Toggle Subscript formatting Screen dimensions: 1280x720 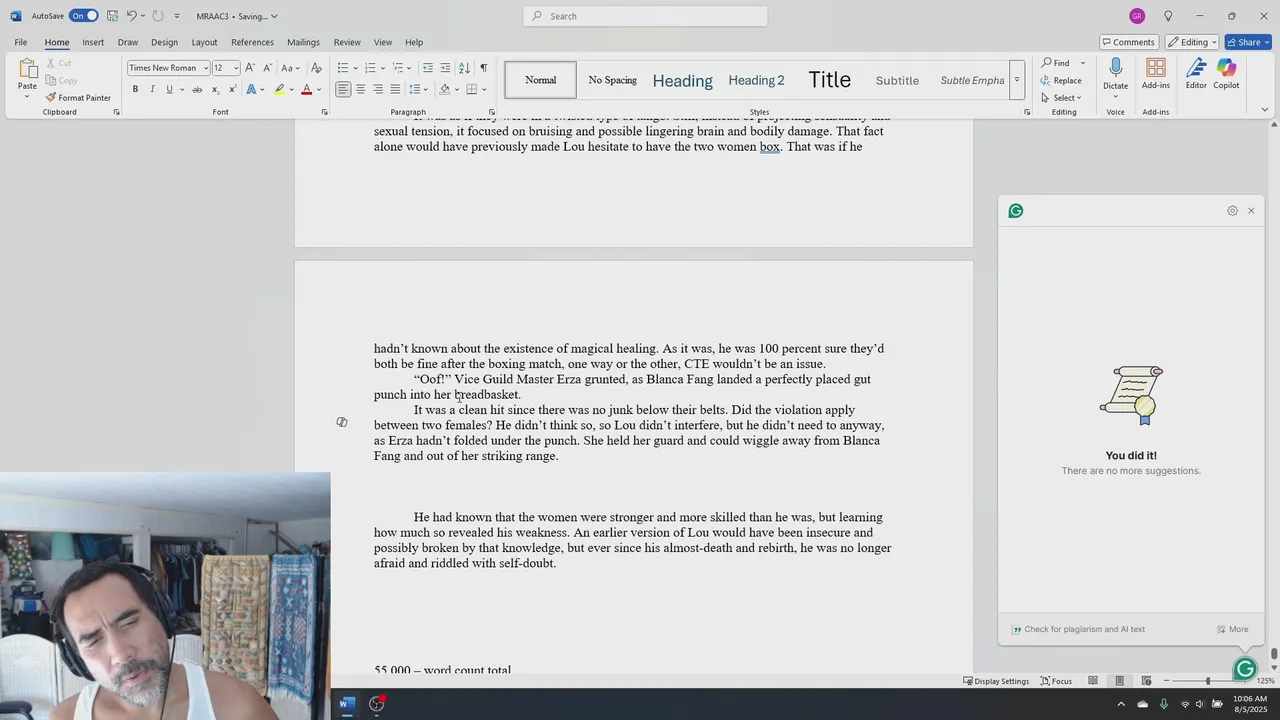coord(215,90)
